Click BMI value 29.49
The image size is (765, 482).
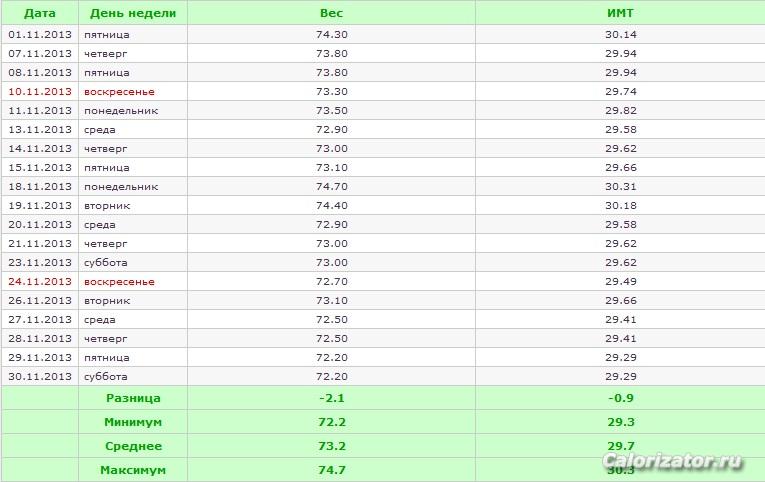(x=621, y=282)
